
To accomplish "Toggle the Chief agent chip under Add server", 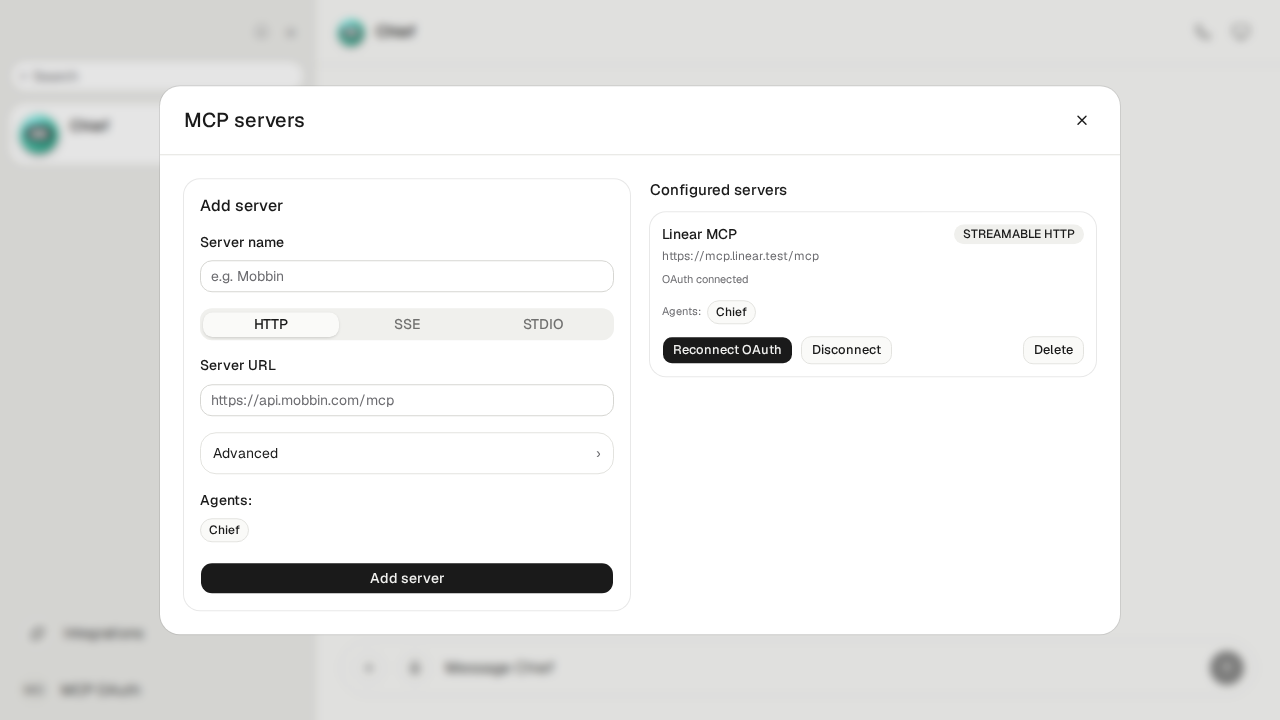I will pyautogui.click(x=224, y=530).
